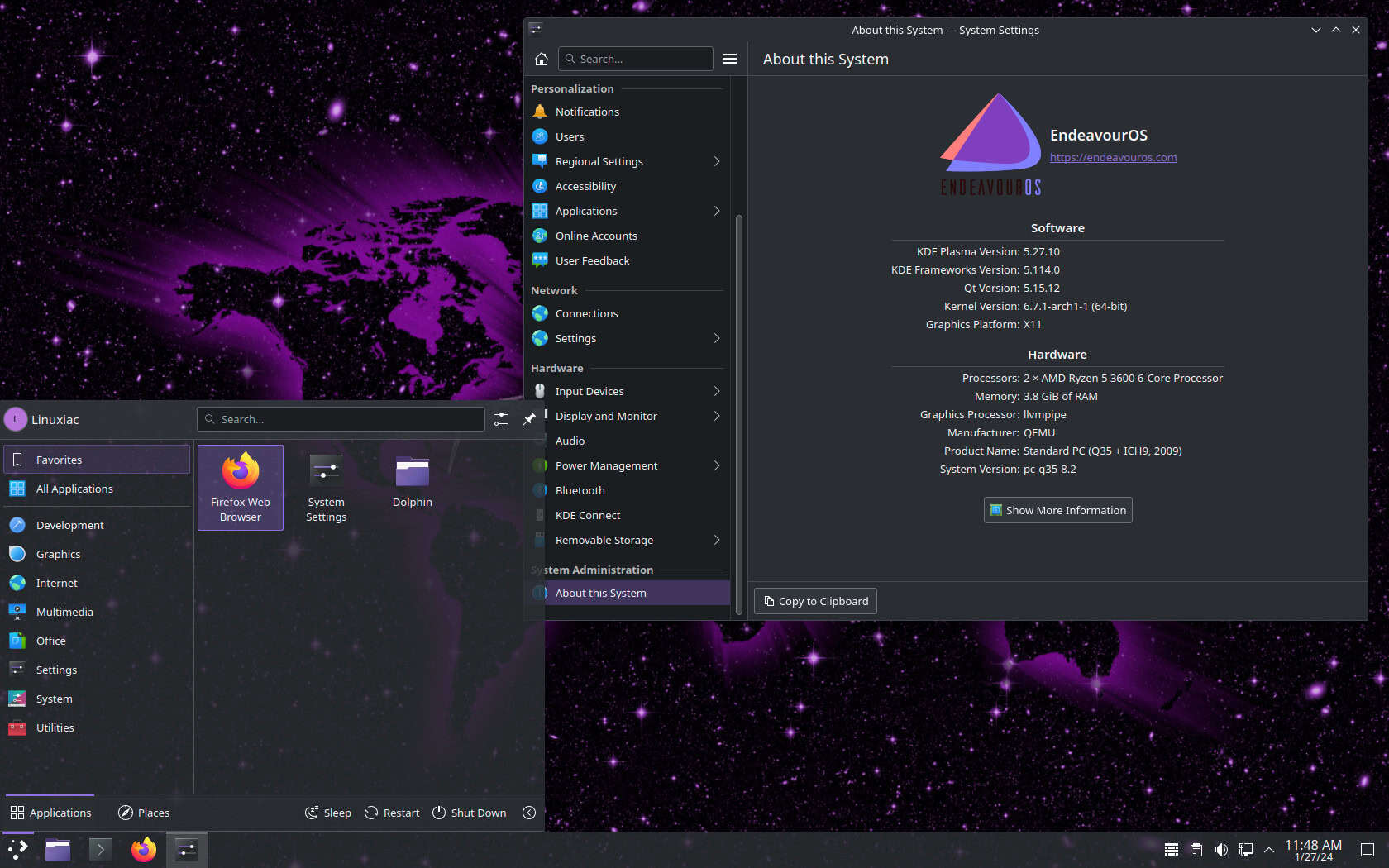
Task: Open Online Accounts settings
Action: click(x=627, y=236)
